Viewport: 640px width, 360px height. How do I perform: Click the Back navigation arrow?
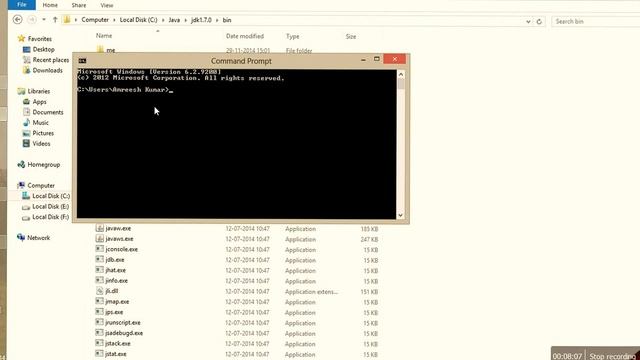tap(18, 20)
